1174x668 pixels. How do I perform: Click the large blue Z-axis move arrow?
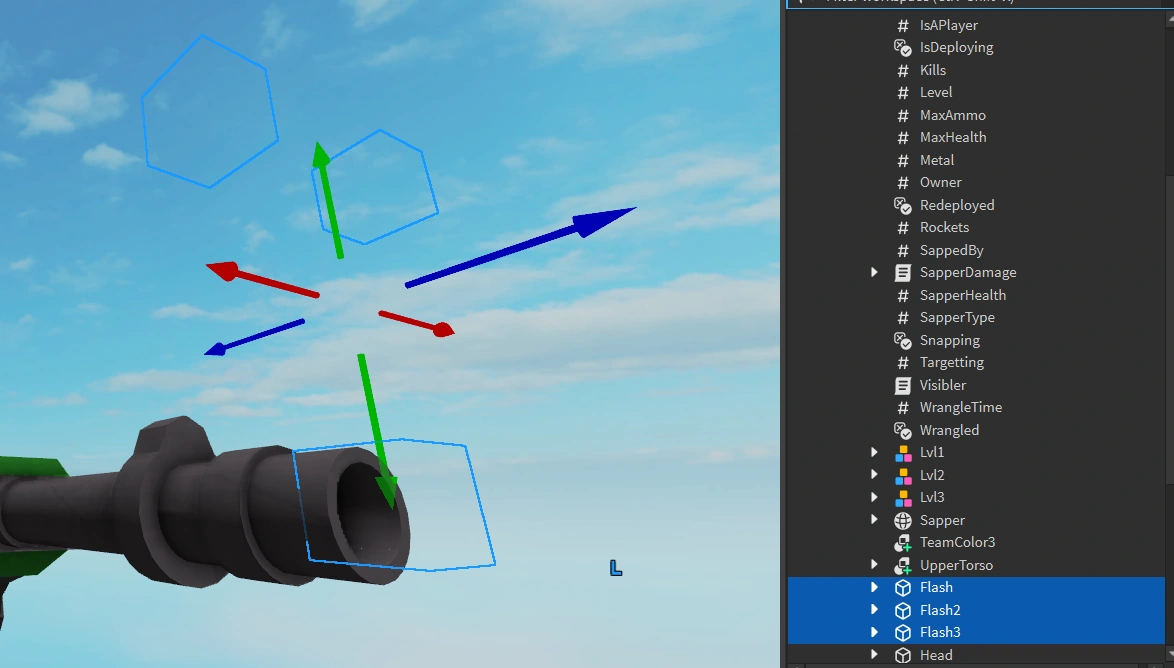pos(520,246)
